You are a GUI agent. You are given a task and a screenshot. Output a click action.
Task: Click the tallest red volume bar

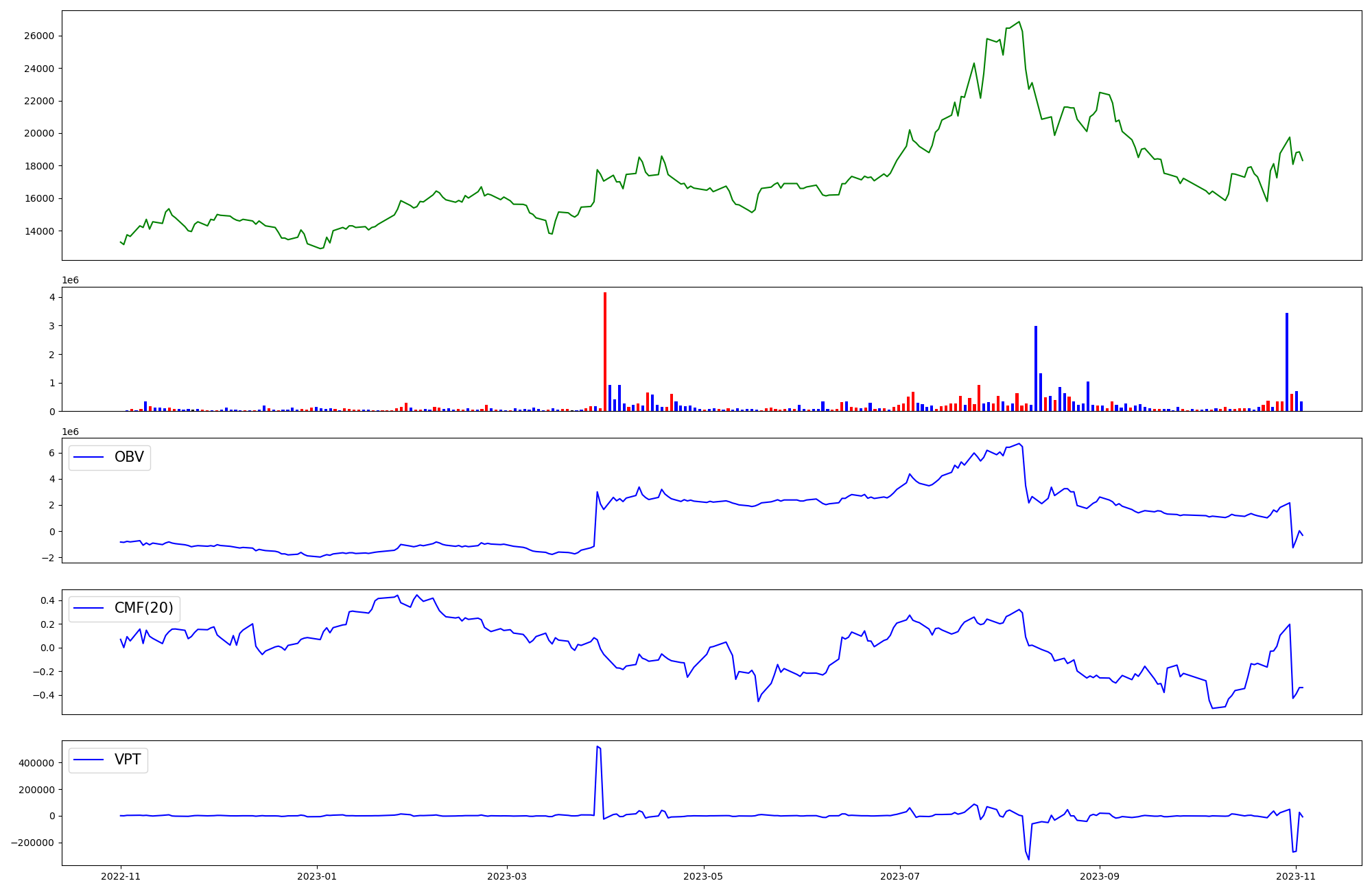pyautogui.click(x=605, y=351)
